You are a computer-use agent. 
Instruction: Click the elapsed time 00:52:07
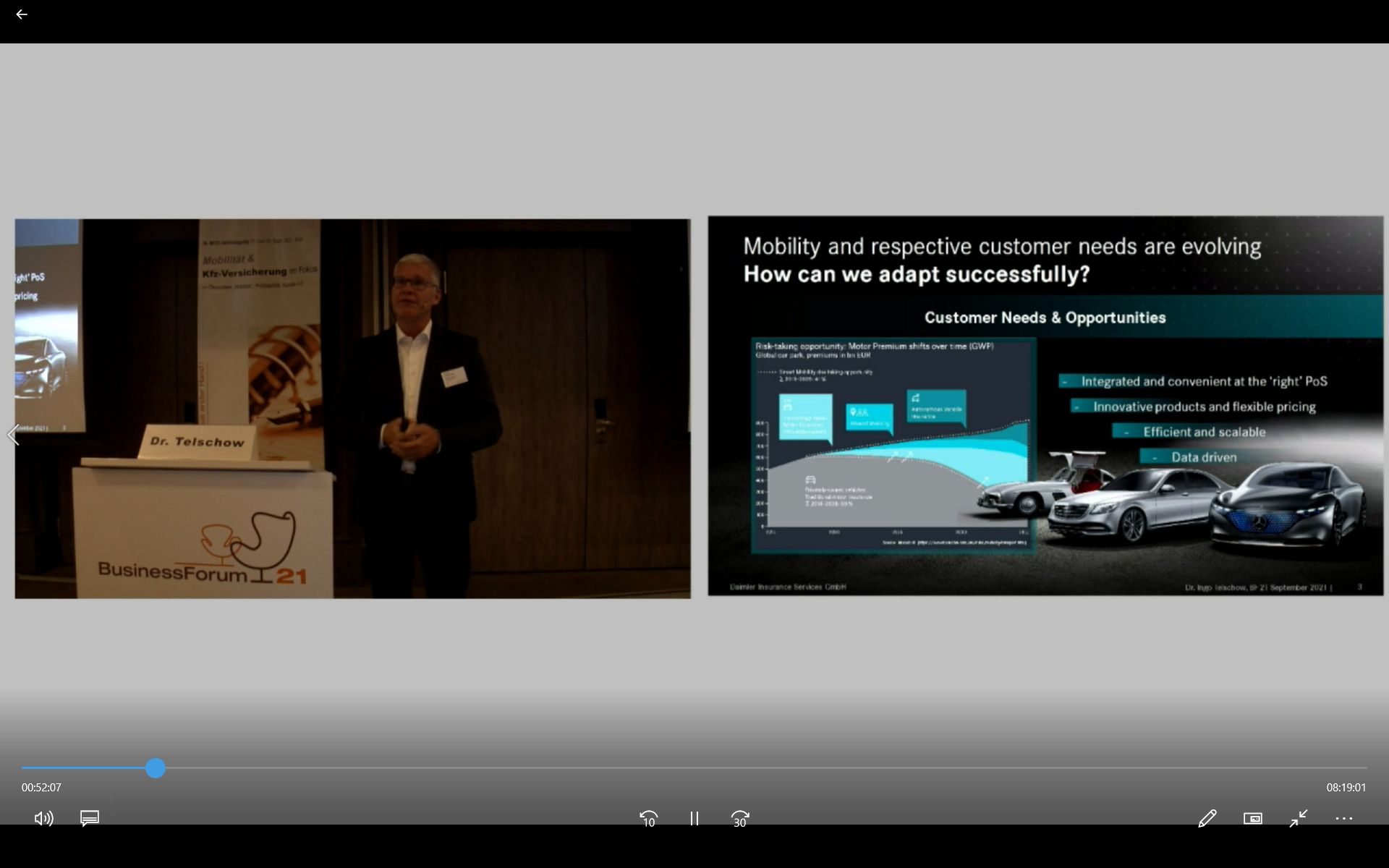41,787
